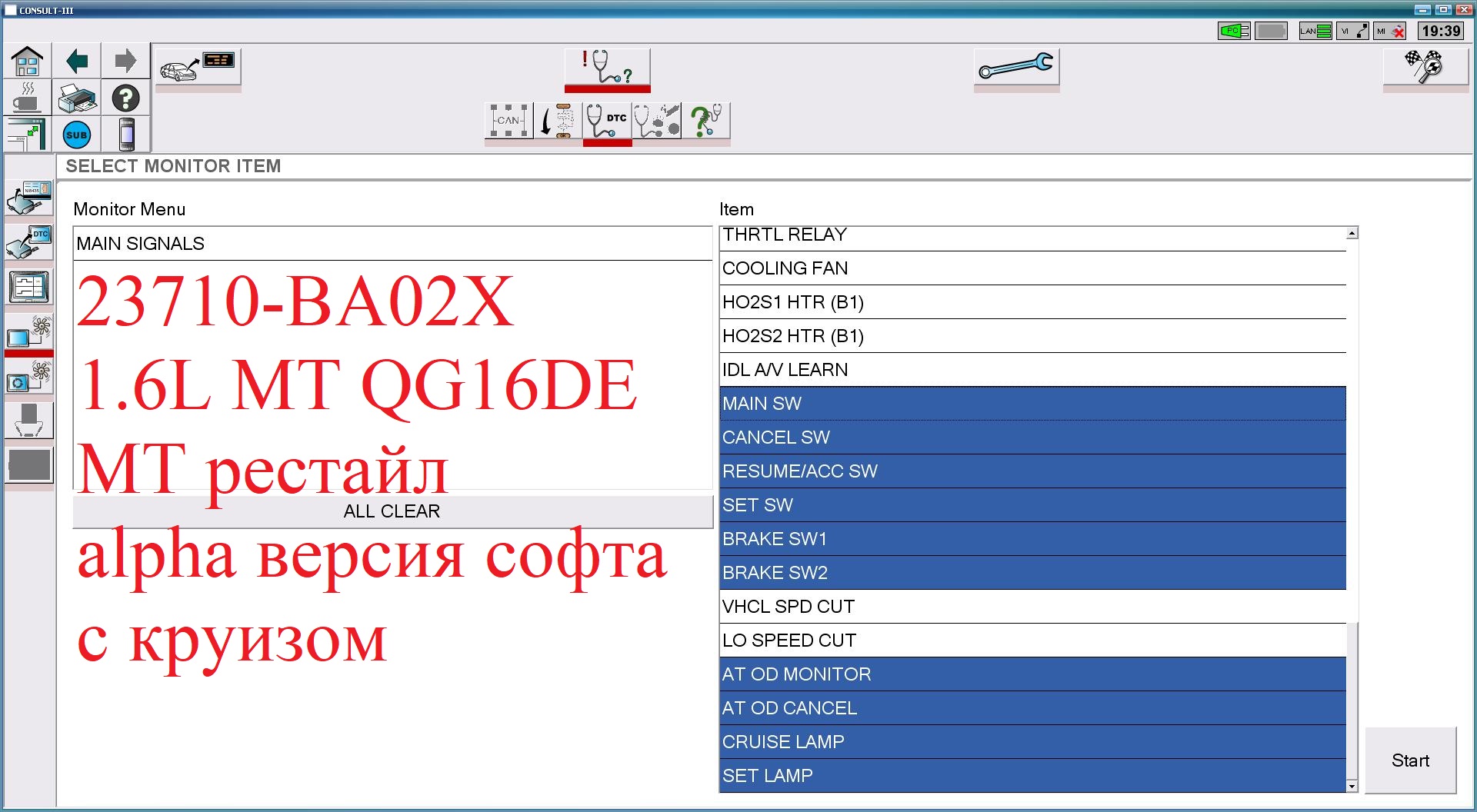Select IDL A/V LEARN item
This screenshot has height=812, width=1477.
click(x=1032, y=370)
